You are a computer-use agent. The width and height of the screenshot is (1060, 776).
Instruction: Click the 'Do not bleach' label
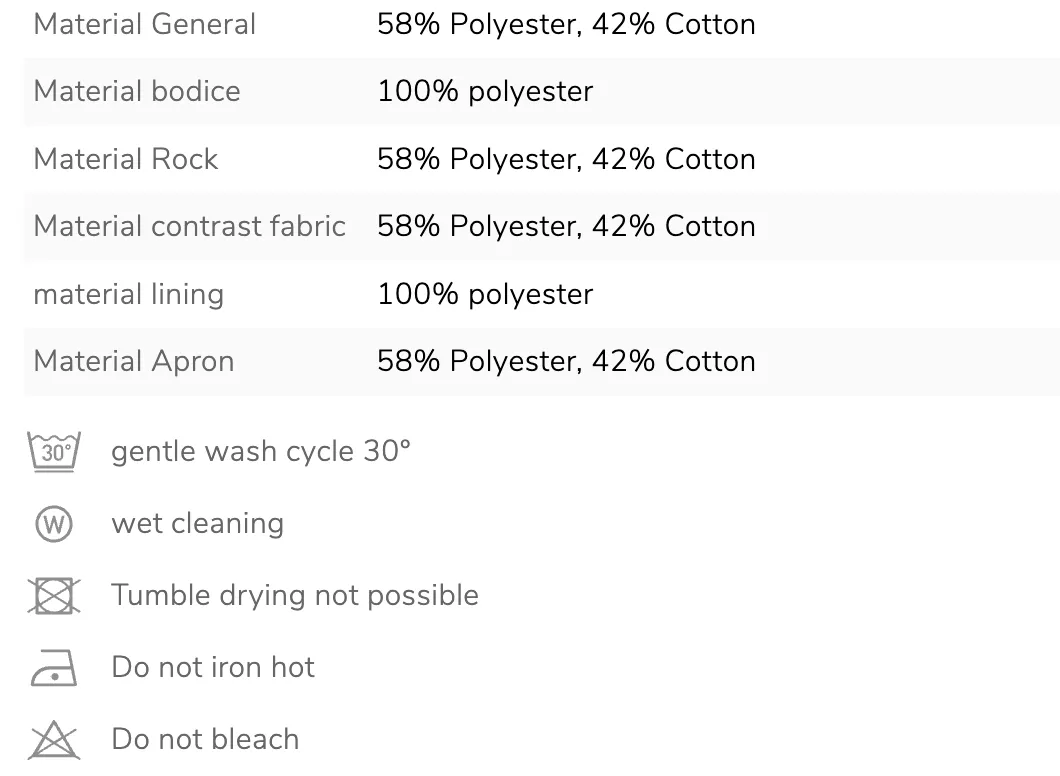(205, 739)
